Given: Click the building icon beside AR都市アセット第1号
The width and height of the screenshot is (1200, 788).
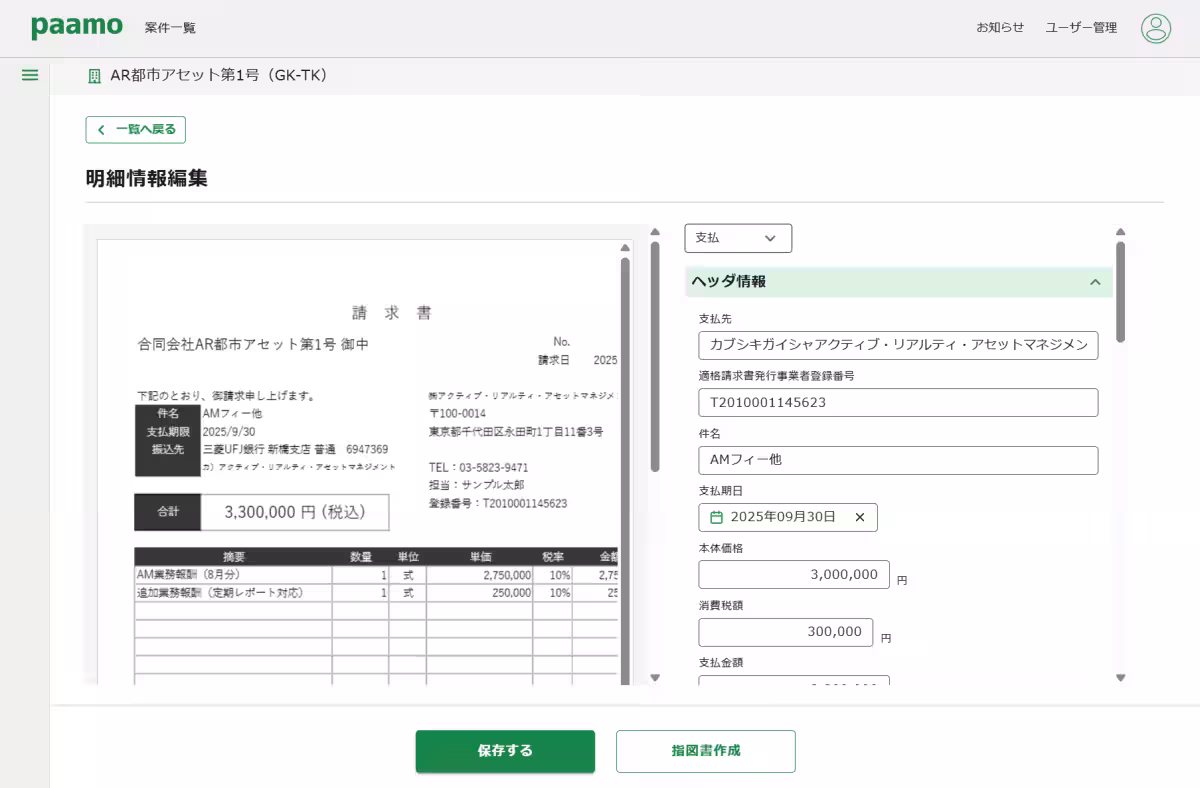Looking at the screenshot, I should pyautogui.click(x=93, y=74).
